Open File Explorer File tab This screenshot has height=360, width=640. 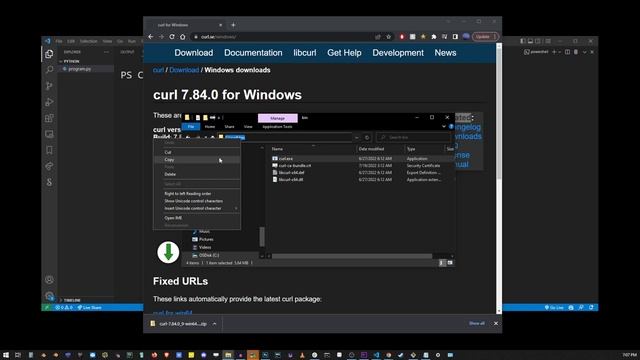191,127
